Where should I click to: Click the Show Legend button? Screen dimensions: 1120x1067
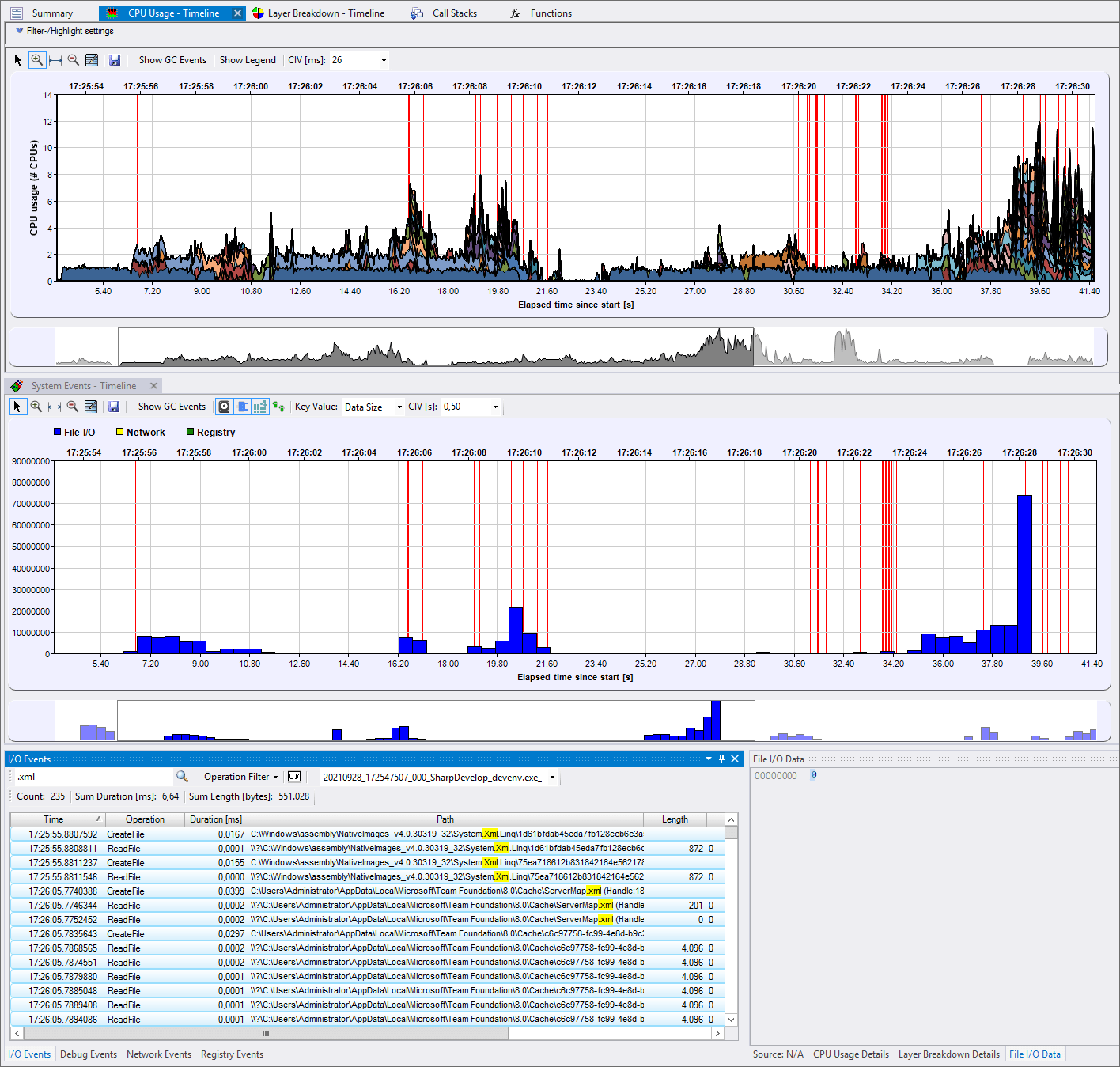248,59
